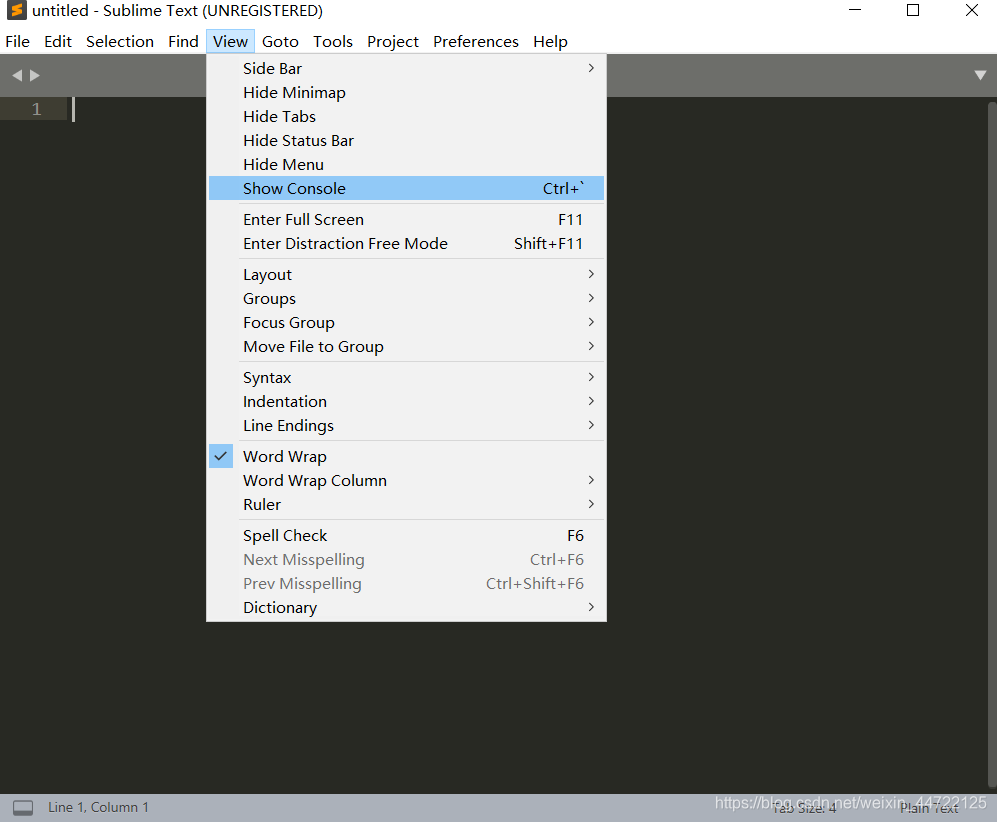Choose Hide Minimap

pyautogui.click(x=406, y=92)
